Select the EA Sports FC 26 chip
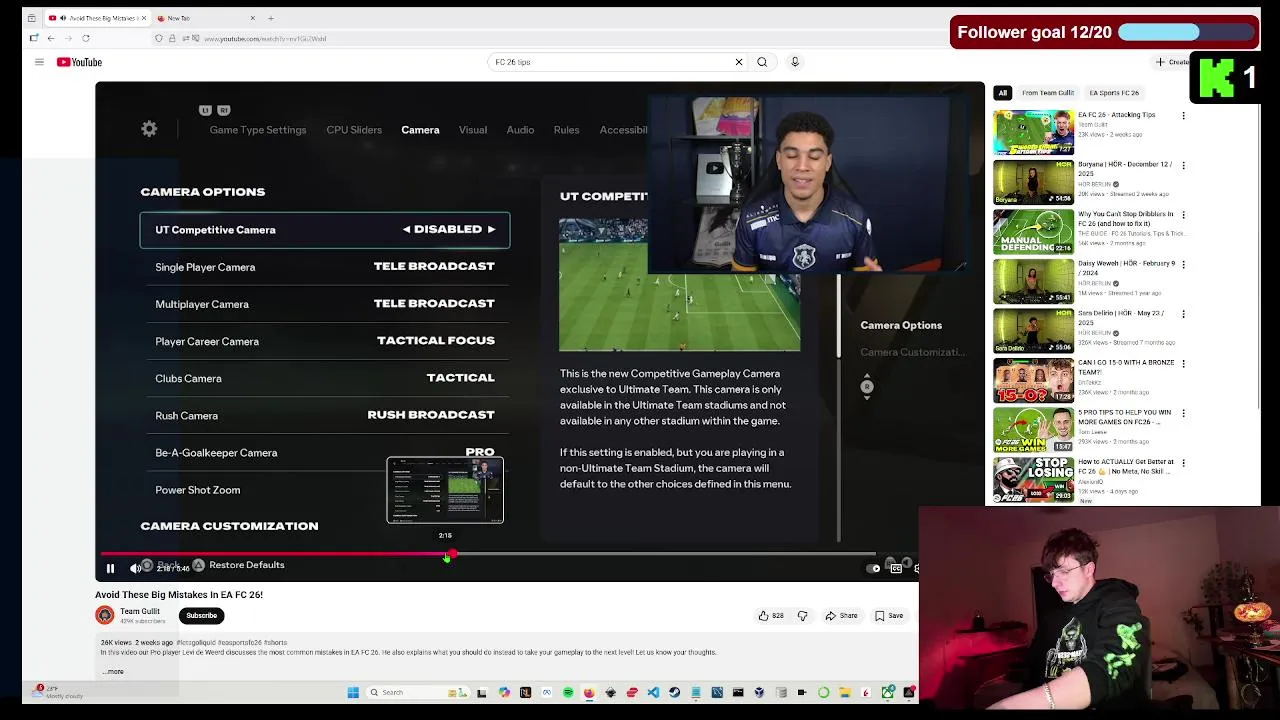 pos(1114,93)
